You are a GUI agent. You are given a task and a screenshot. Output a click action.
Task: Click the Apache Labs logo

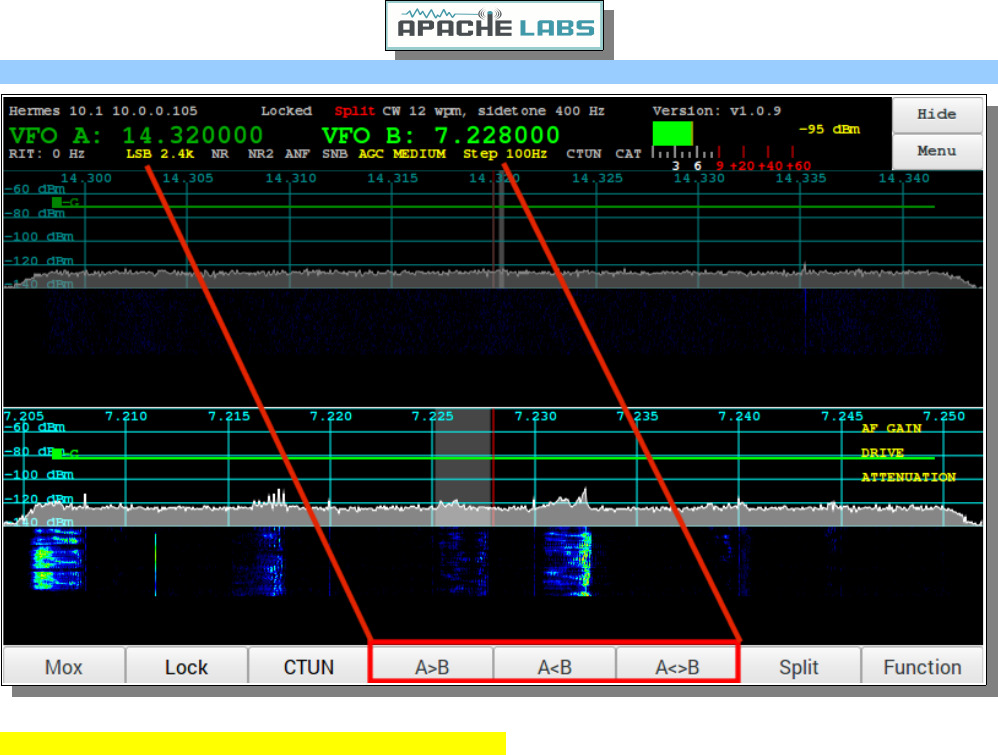[x=495, y=26]
